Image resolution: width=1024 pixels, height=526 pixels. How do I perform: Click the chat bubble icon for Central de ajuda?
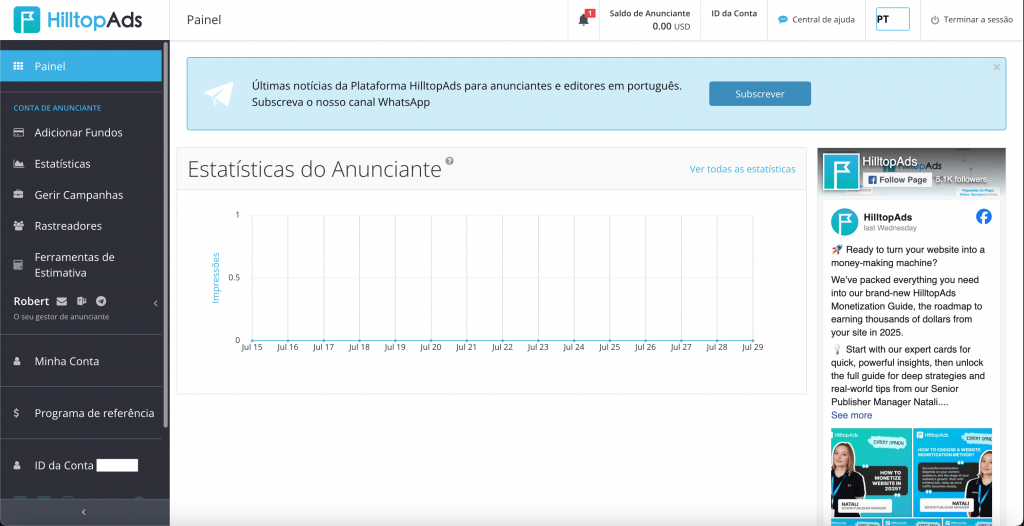pyautogui.click(x=783, y=20)
